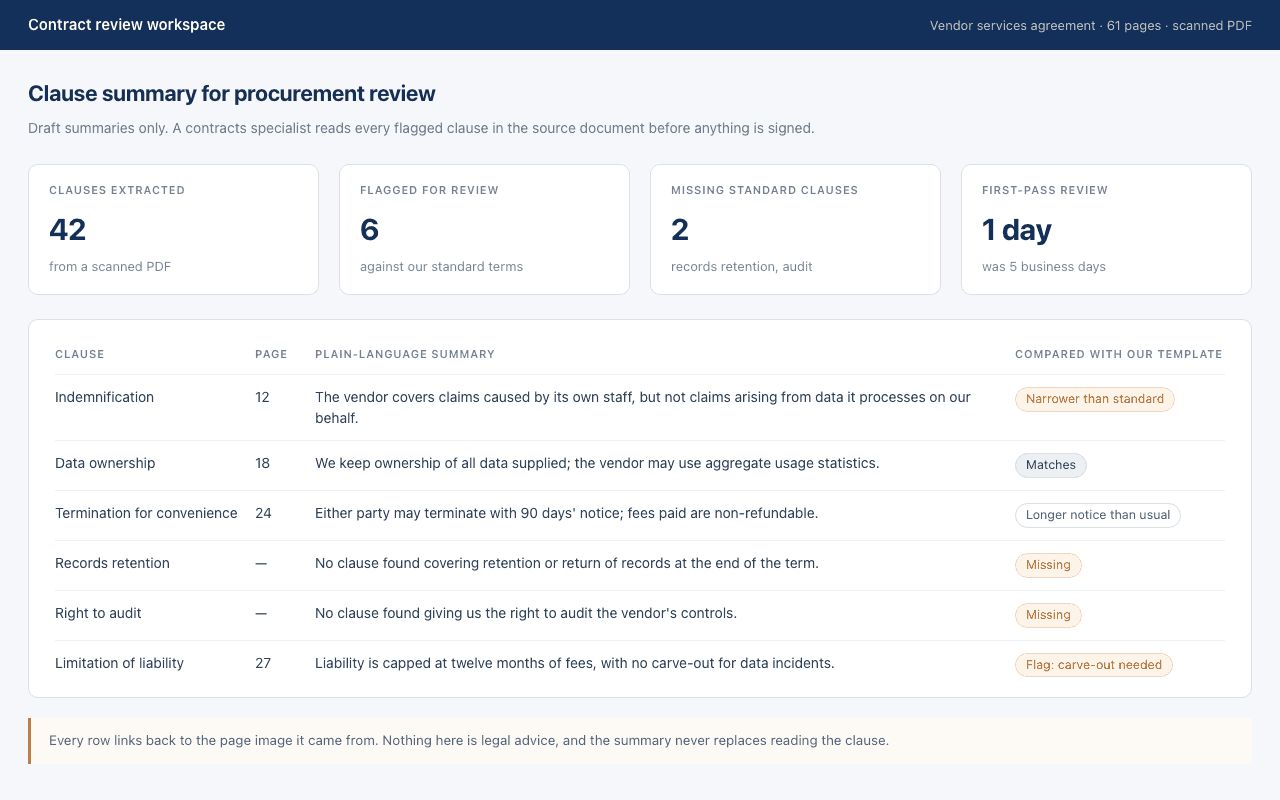Click page 24 in the Termination row
1280x800 pixels.
click(263, 513)
